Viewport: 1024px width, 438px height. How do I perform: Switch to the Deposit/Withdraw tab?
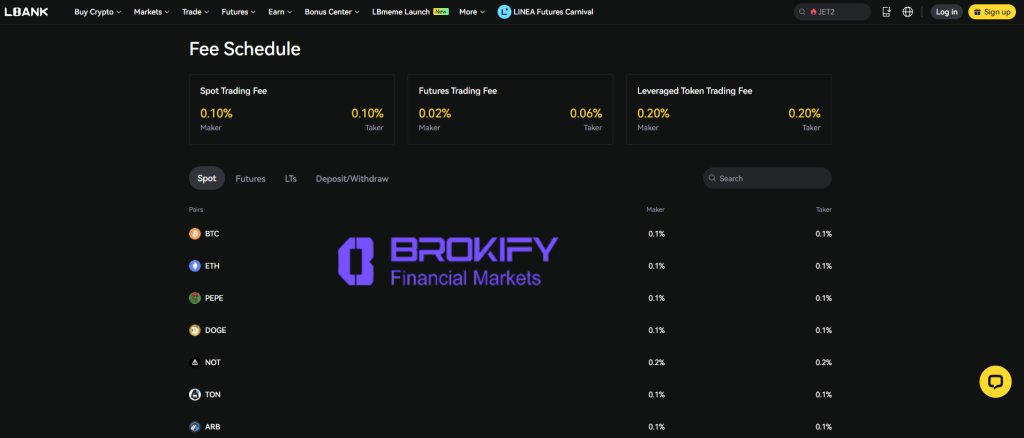[x=352, y=178]
